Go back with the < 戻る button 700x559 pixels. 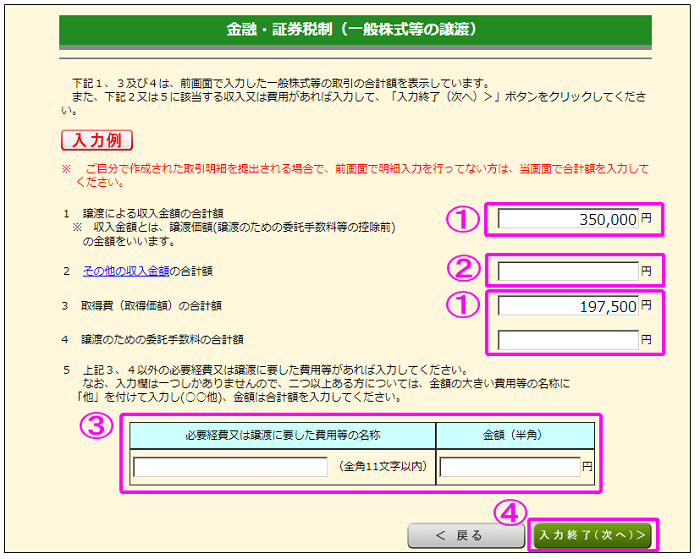pos(466,535)
